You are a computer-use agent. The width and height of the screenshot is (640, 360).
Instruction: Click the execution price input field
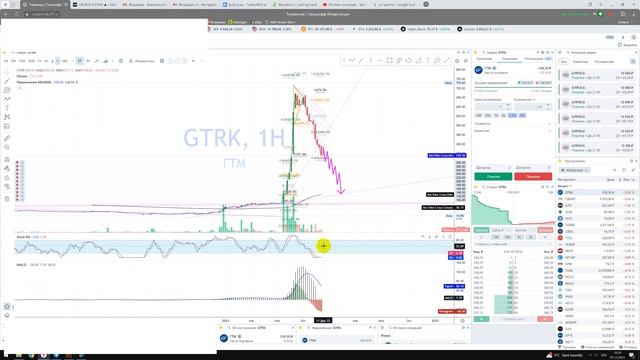coord(492,107)
